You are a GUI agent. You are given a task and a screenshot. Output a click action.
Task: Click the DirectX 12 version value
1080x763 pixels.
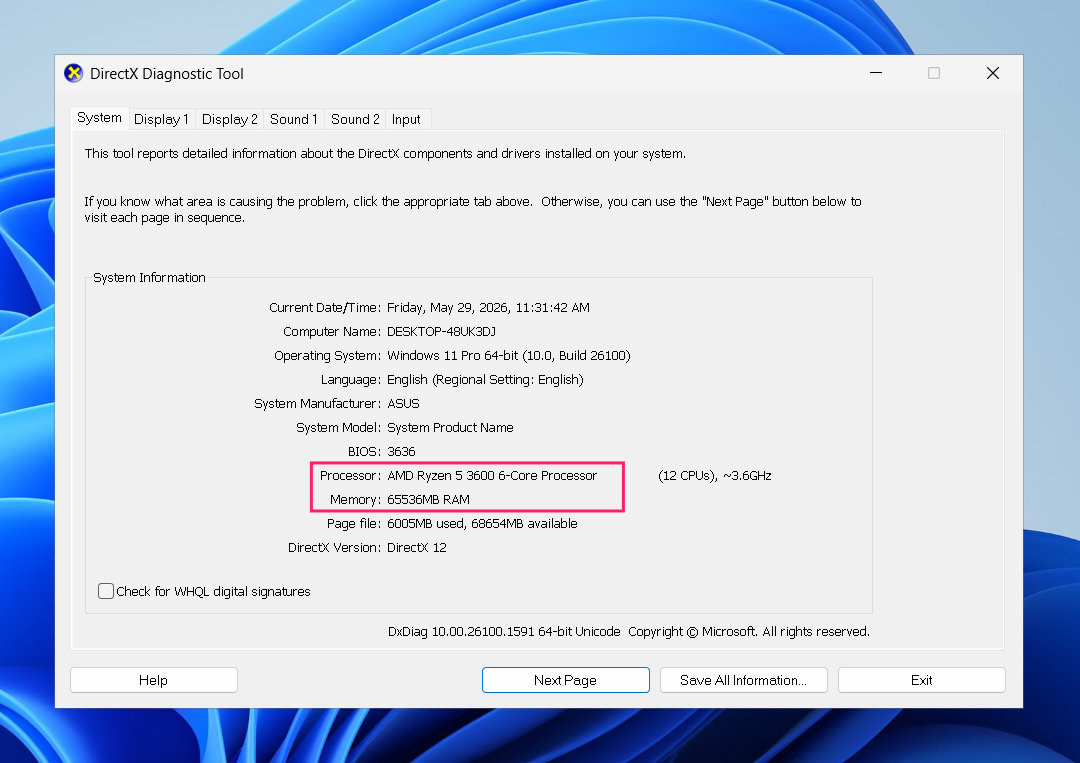(417, 547)
